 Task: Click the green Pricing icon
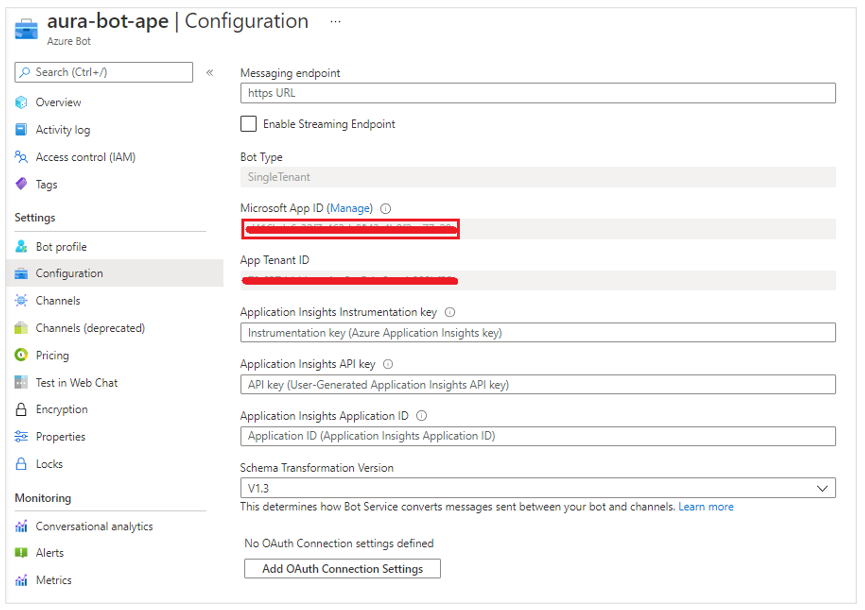point(21,355)
